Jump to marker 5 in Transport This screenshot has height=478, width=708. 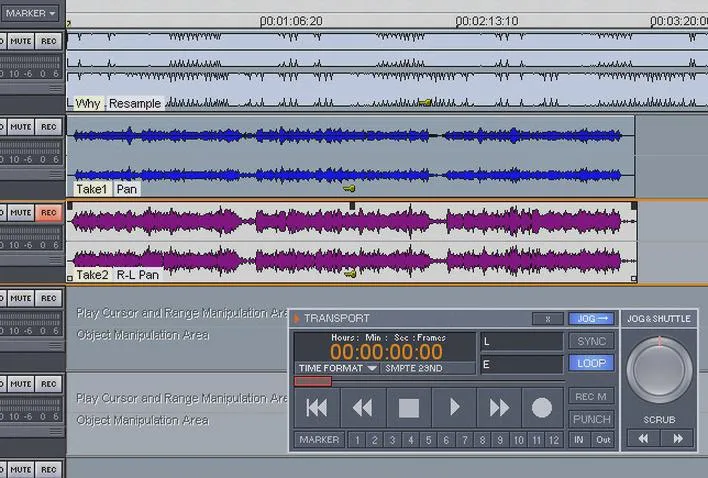(x=428, y=440)
